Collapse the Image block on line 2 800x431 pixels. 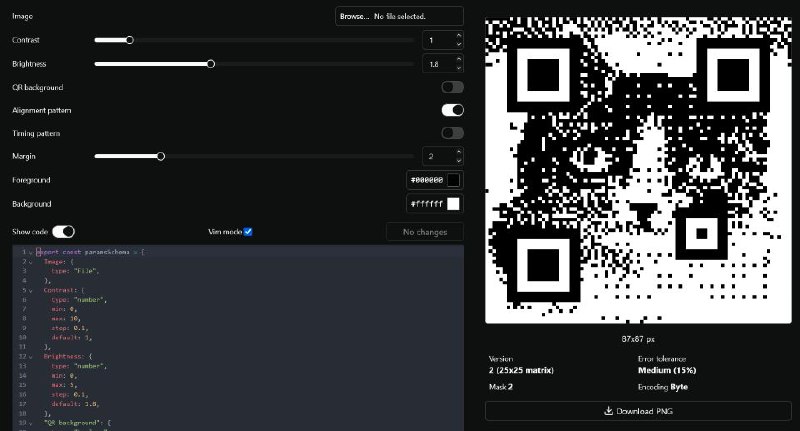coord(31,261)
